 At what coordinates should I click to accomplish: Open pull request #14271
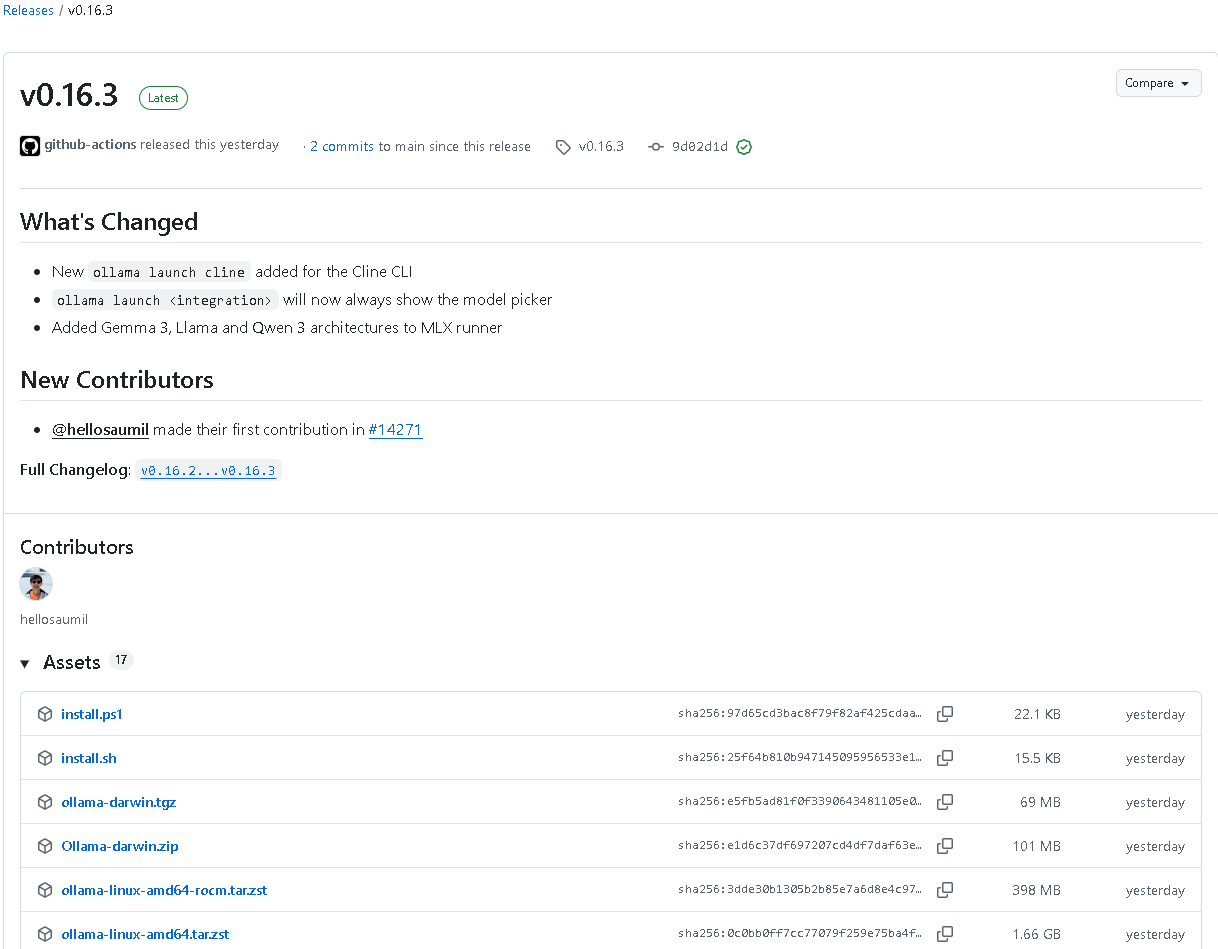[395, 430]
